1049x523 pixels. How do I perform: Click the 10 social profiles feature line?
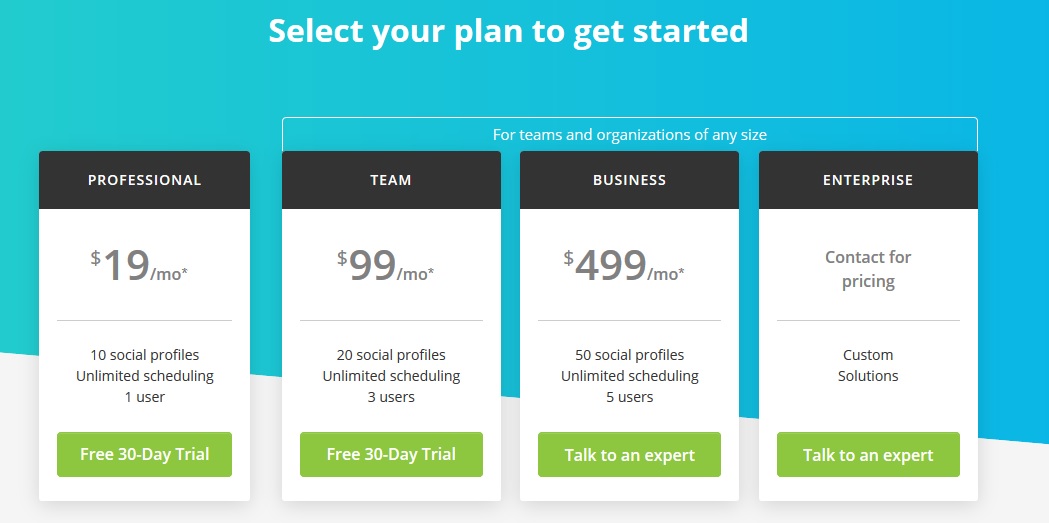pos(145,354)
